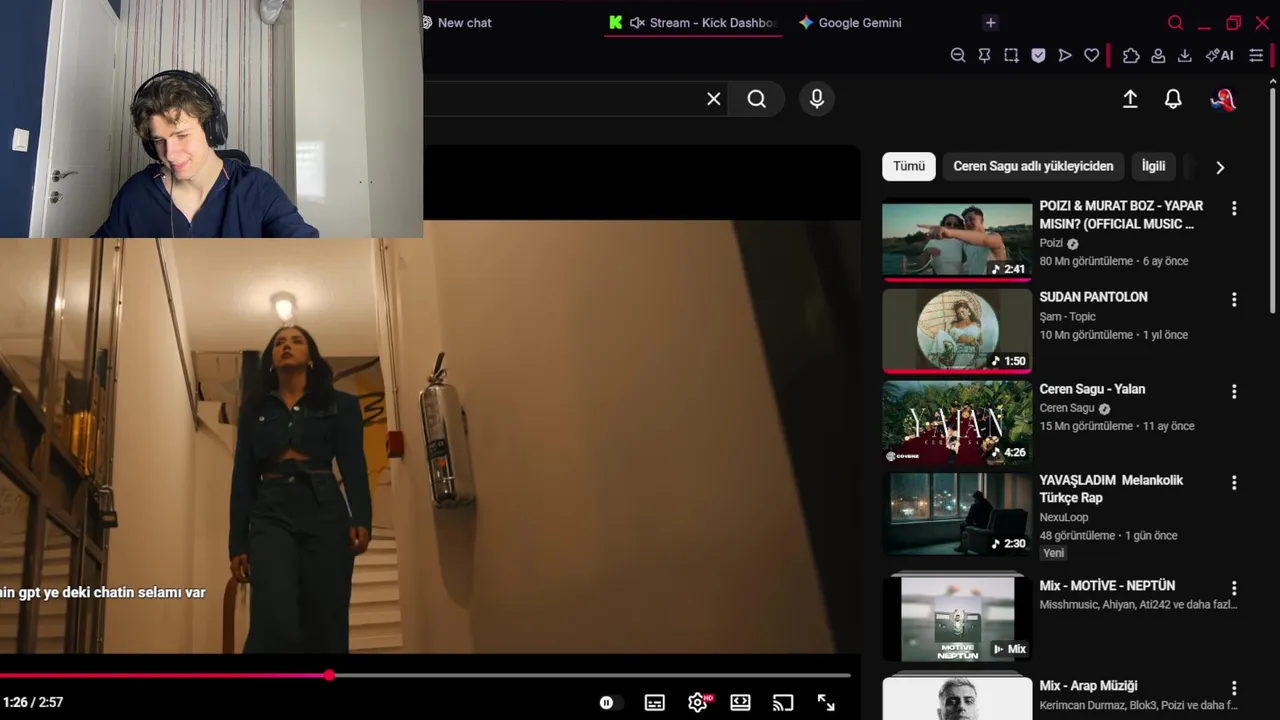Toggle subtitles/closed captions button
The height and width of the screenshot is (720, 1280).
click(655, 703)
